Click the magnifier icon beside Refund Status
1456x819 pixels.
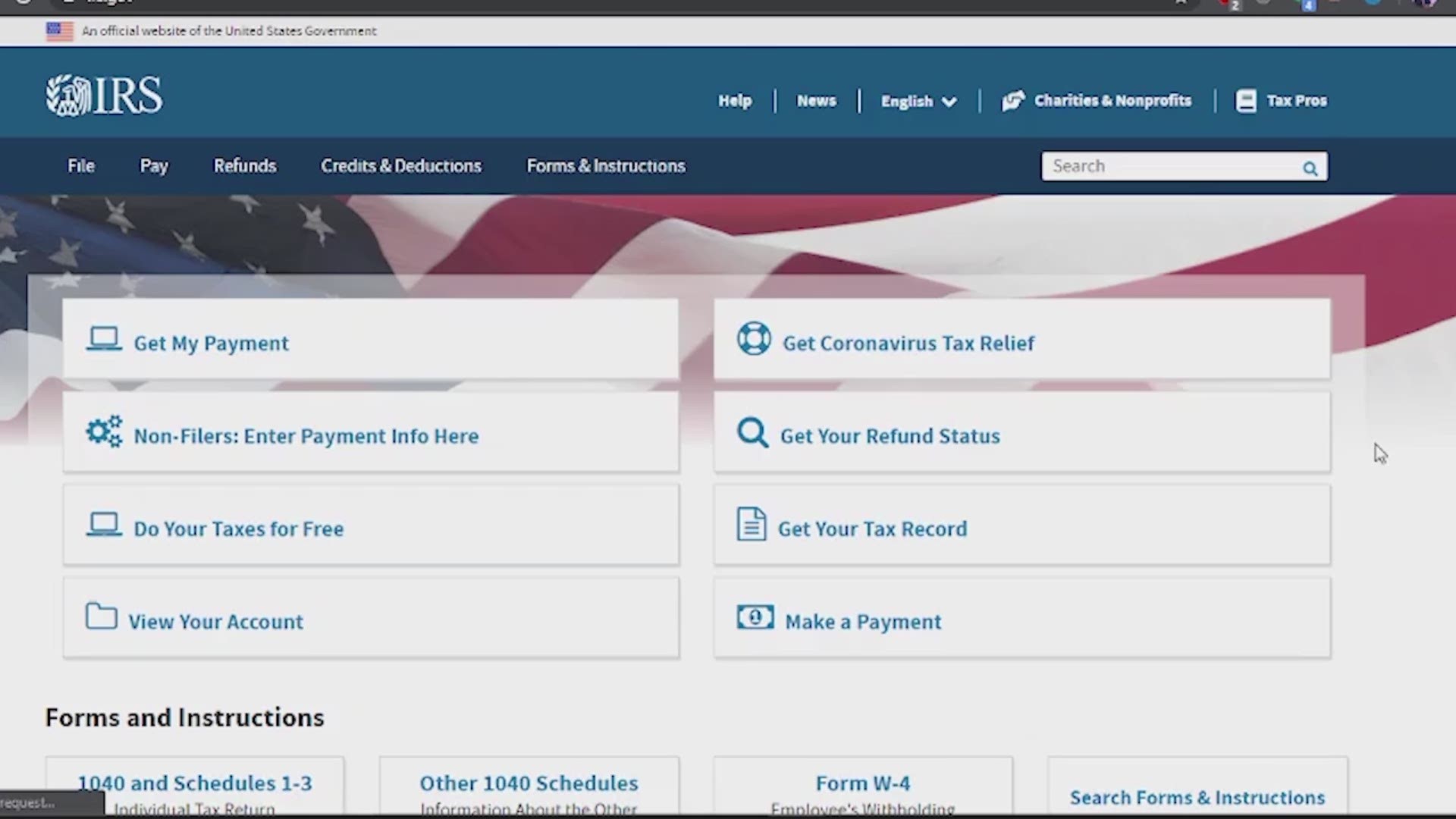(x=752, y=433)
